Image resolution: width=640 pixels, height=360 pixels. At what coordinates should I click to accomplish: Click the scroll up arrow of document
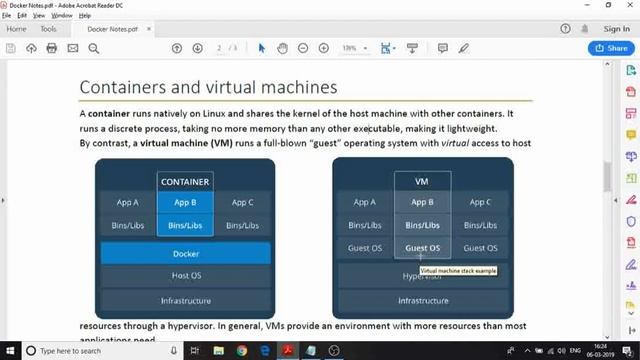(x=607, y=64)
